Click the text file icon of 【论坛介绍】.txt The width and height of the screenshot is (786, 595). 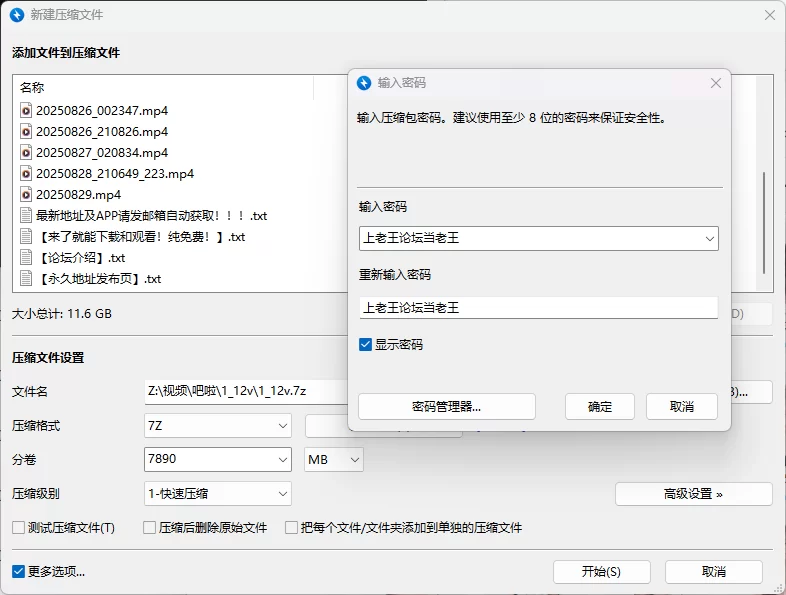click(26, 258)
